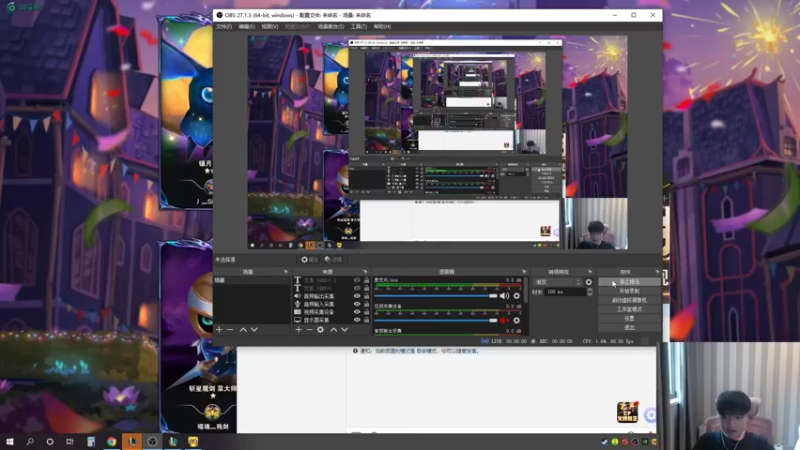The image size is (800, 450).
Task: Click the Filters button above Sources
Action: click(333, 260)
